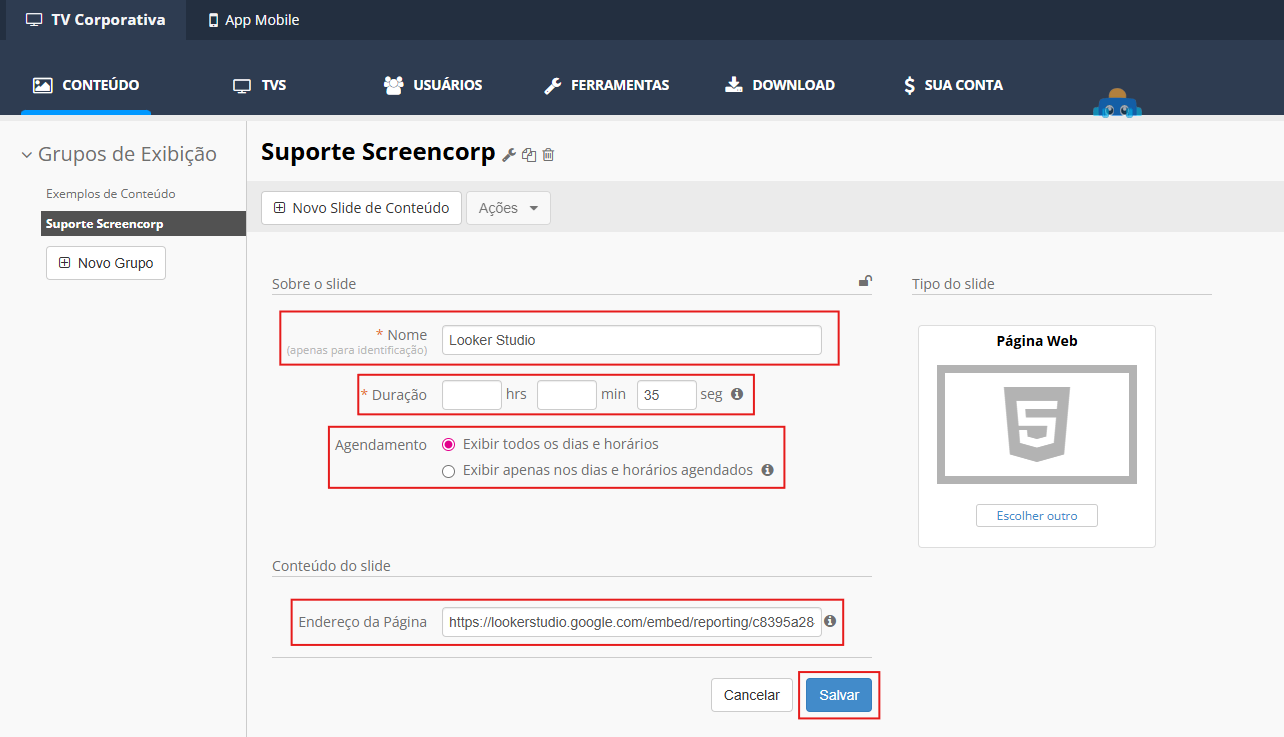Image resolution: width=1284 pixels, height=737 pixels.
Task: Select Suporte Screencorp group in sidebar
Action: pyautogui.click(x=143, y=223)
